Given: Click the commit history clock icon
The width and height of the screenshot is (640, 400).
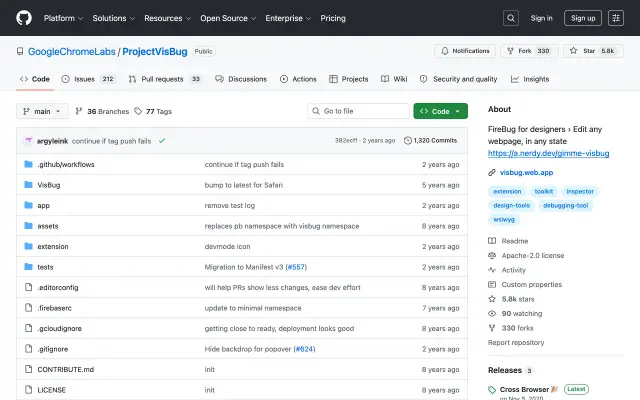Looking at the screenshot, I should (x=407, y=140).
